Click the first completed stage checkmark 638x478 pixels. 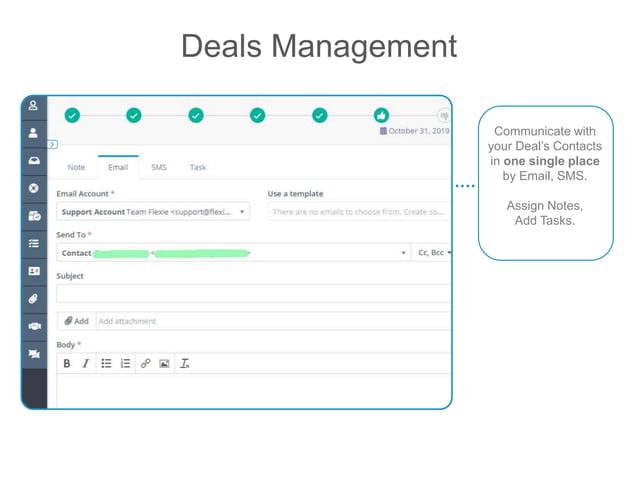coord(72,116)
